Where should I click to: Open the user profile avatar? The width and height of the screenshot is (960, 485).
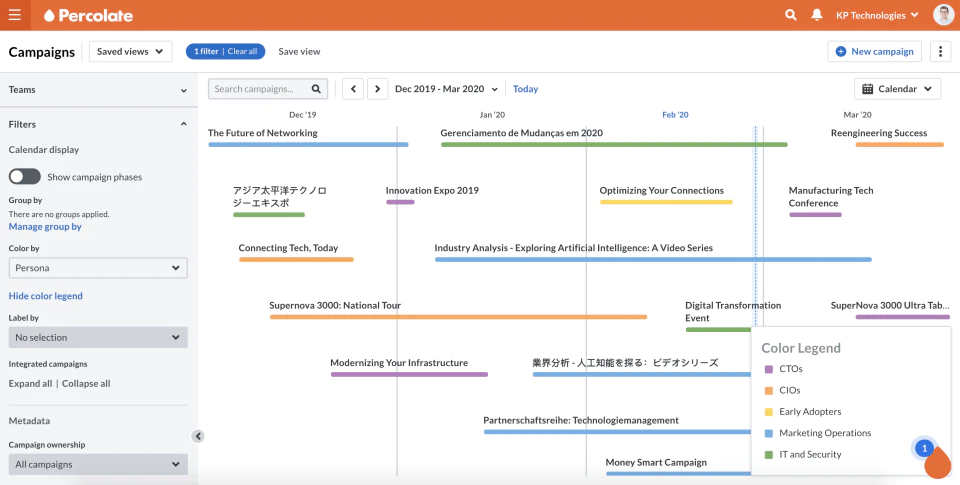click(943, 15)
